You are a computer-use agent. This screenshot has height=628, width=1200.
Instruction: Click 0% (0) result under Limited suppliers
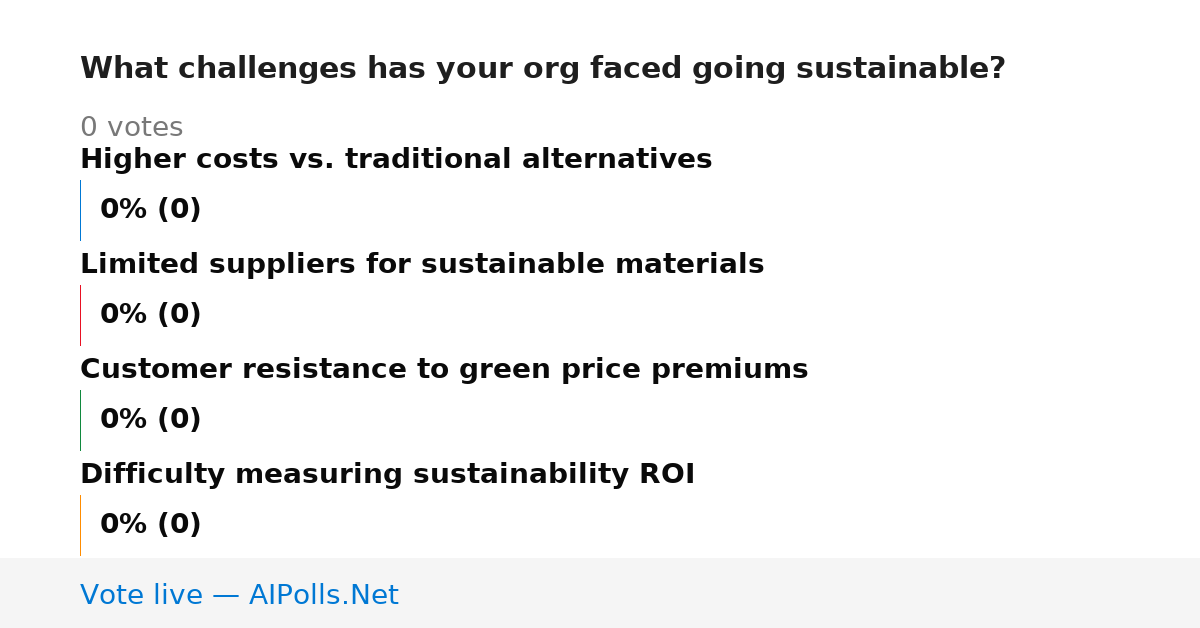click(150, 315)
